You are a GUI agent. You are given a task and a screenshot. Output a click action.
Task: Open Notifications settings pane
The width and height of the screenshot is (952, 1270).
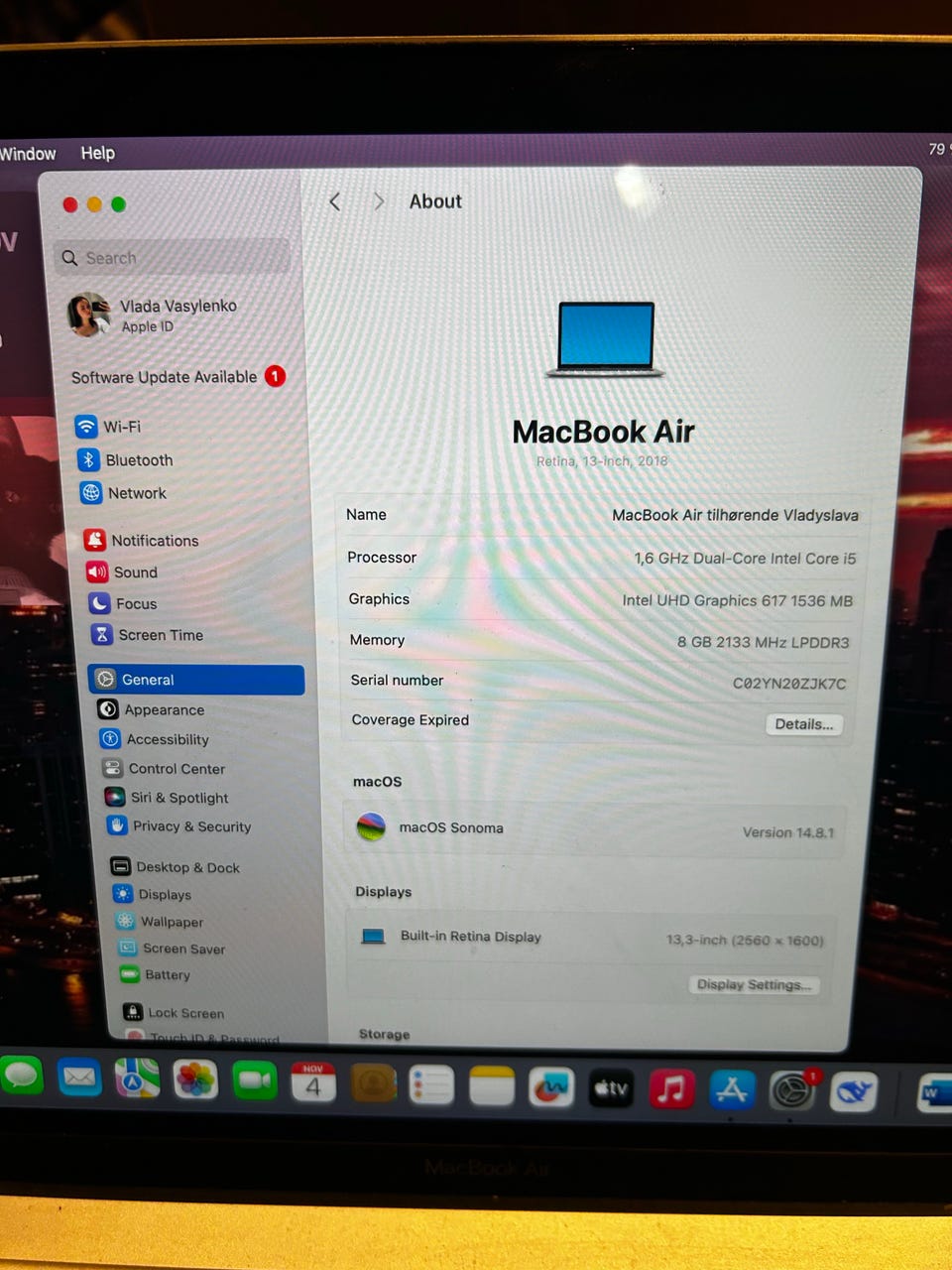(142, 541)
